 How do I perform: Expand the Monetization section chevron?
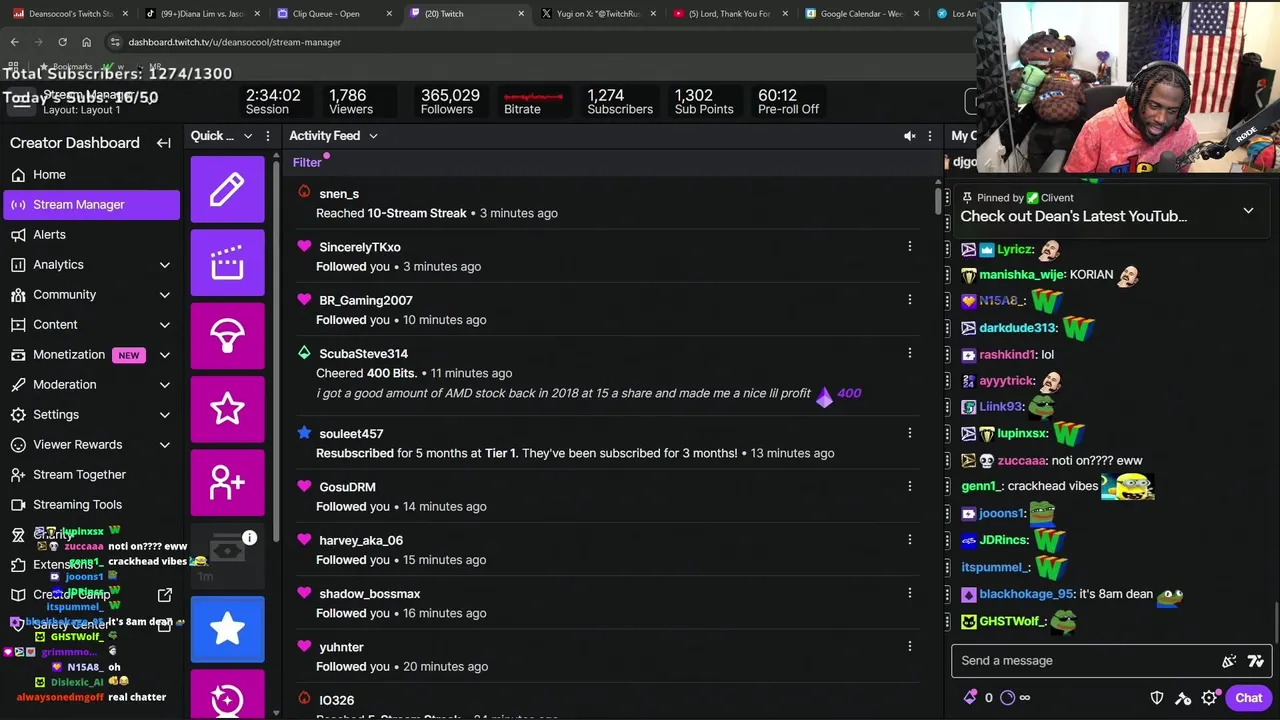[x=165, y=355]
